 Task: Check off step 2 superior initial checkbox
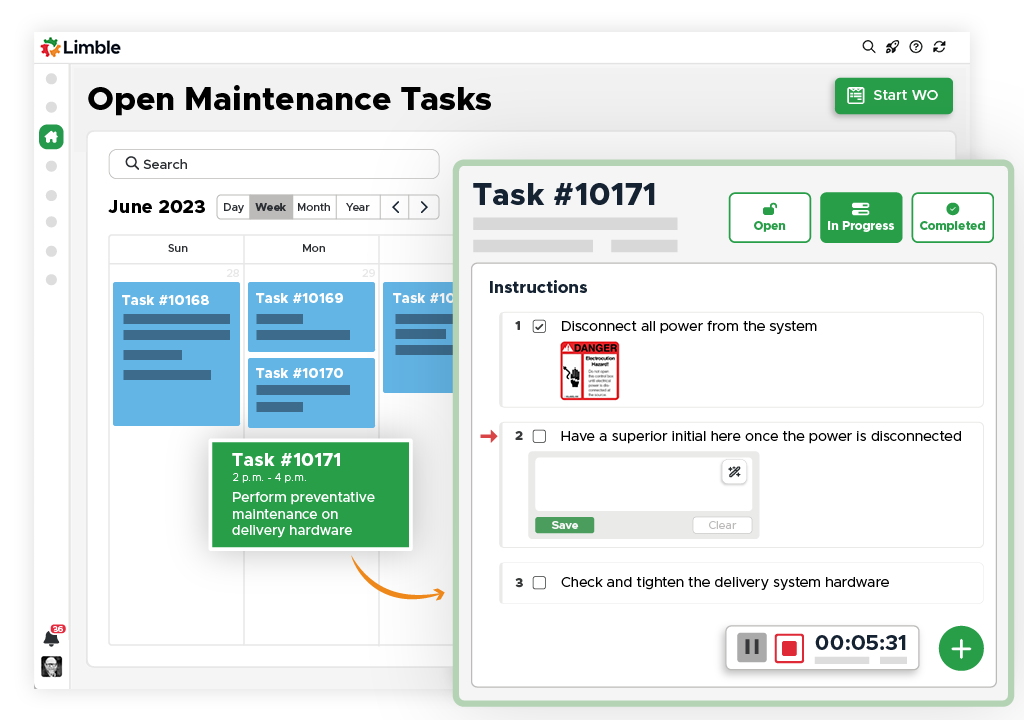click(x=539, y=436)
